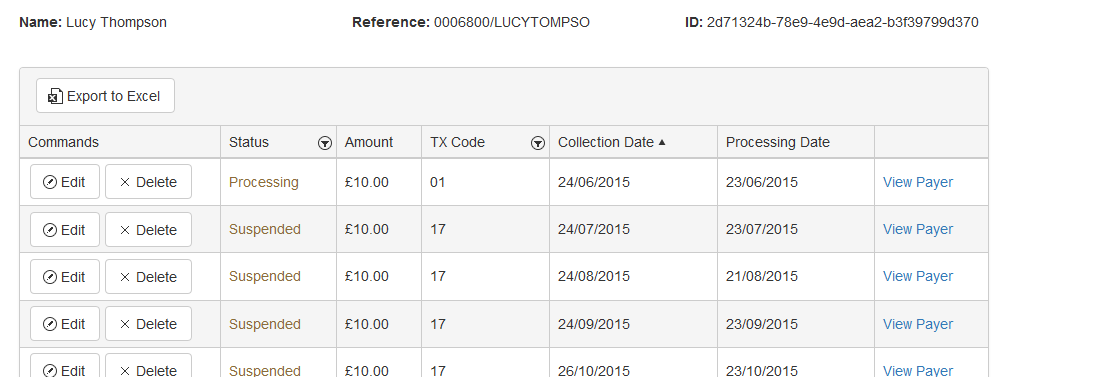
Task: Open the Status column filter icon
Action: pyautogui.click(x=325, y=143)
